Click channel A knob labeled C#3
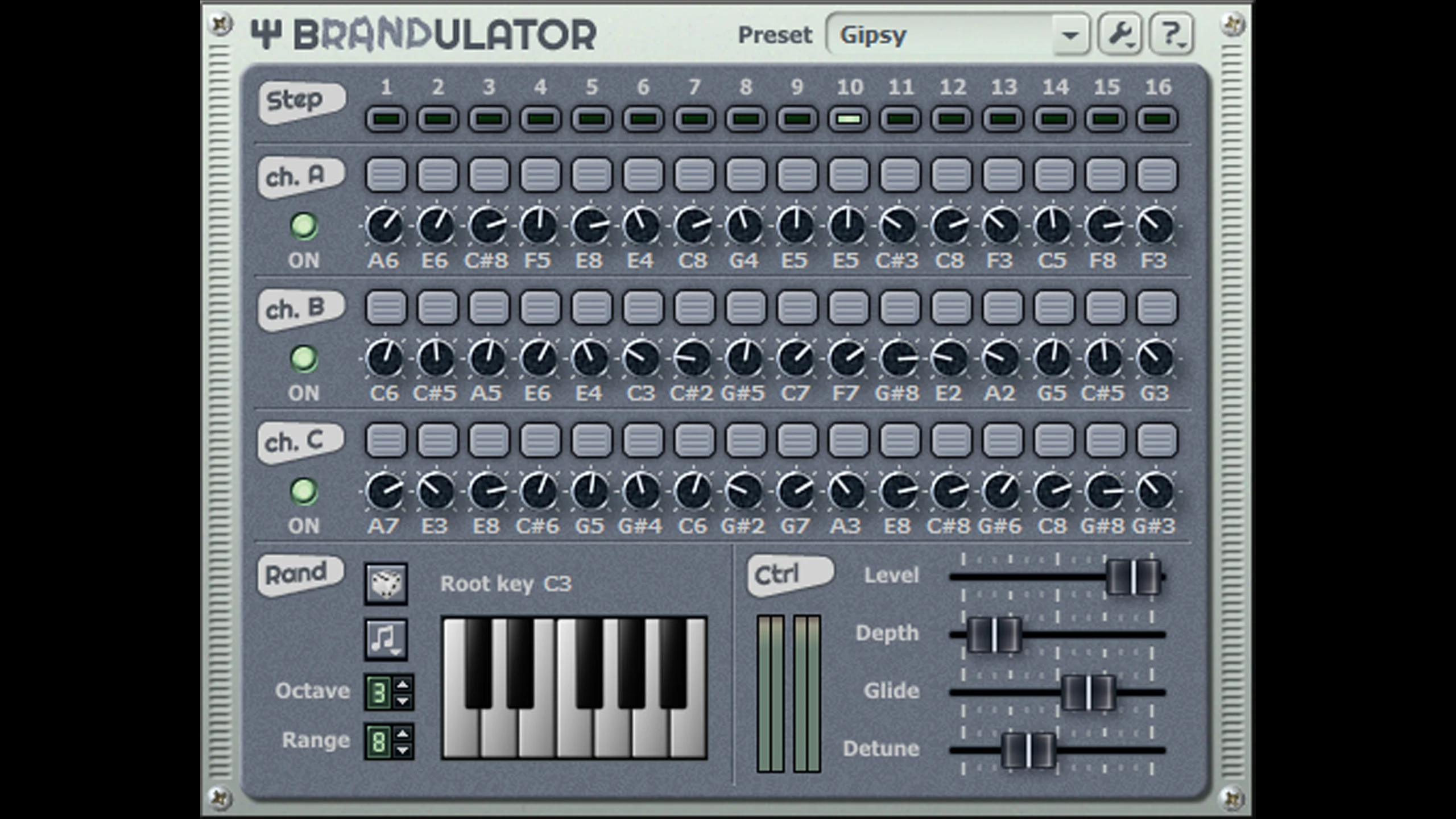 click(899, 226)
